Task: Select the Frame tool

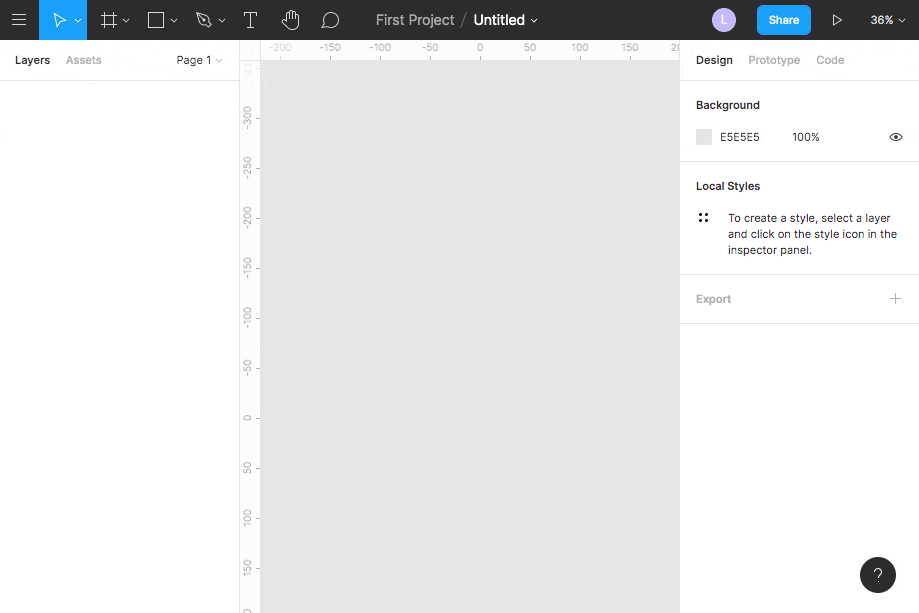Action: coord(109,20)
